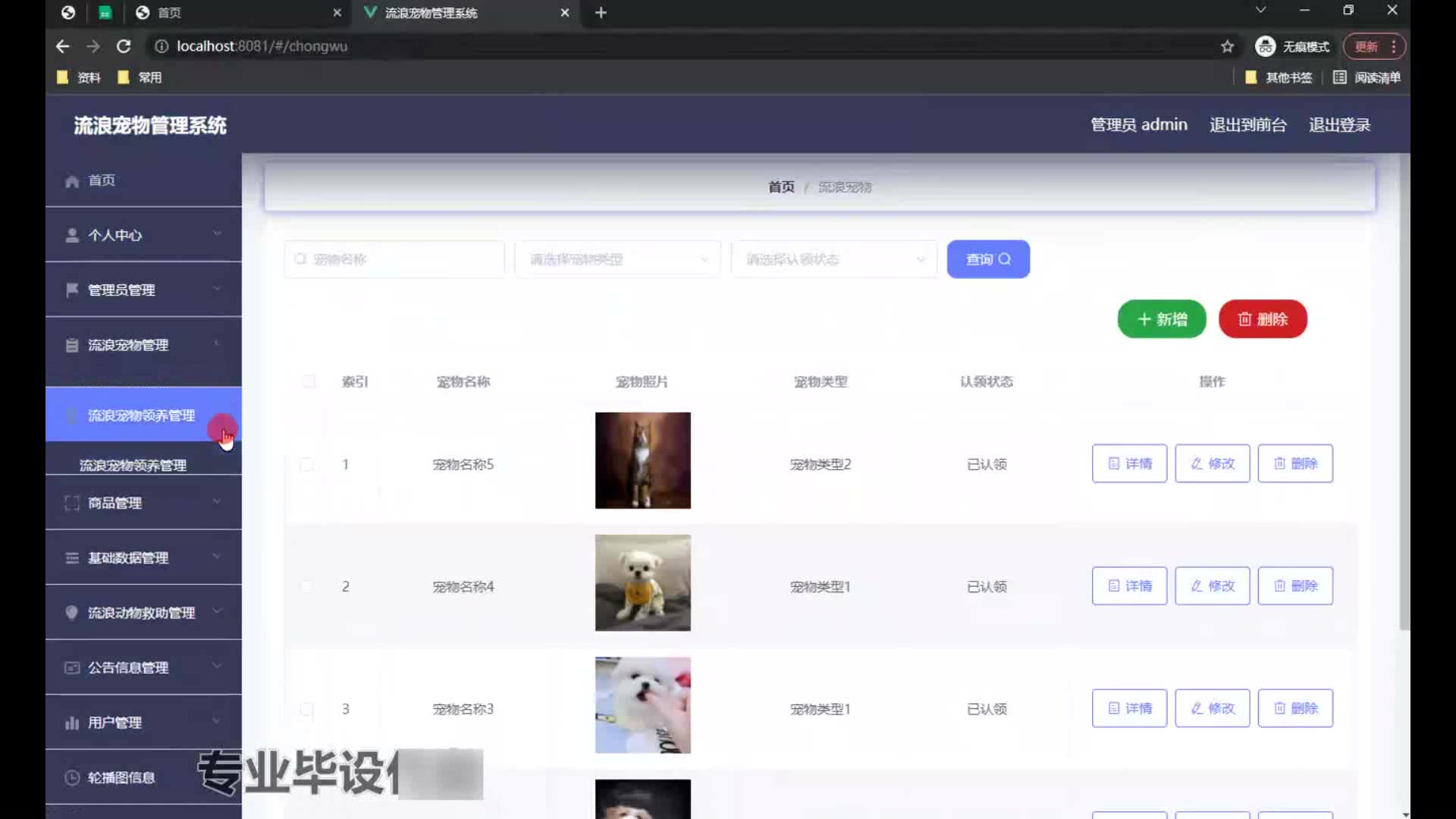The image size is (1456, 819).
Task: Click the news icon for 公告信息管理
Action: 72,668
